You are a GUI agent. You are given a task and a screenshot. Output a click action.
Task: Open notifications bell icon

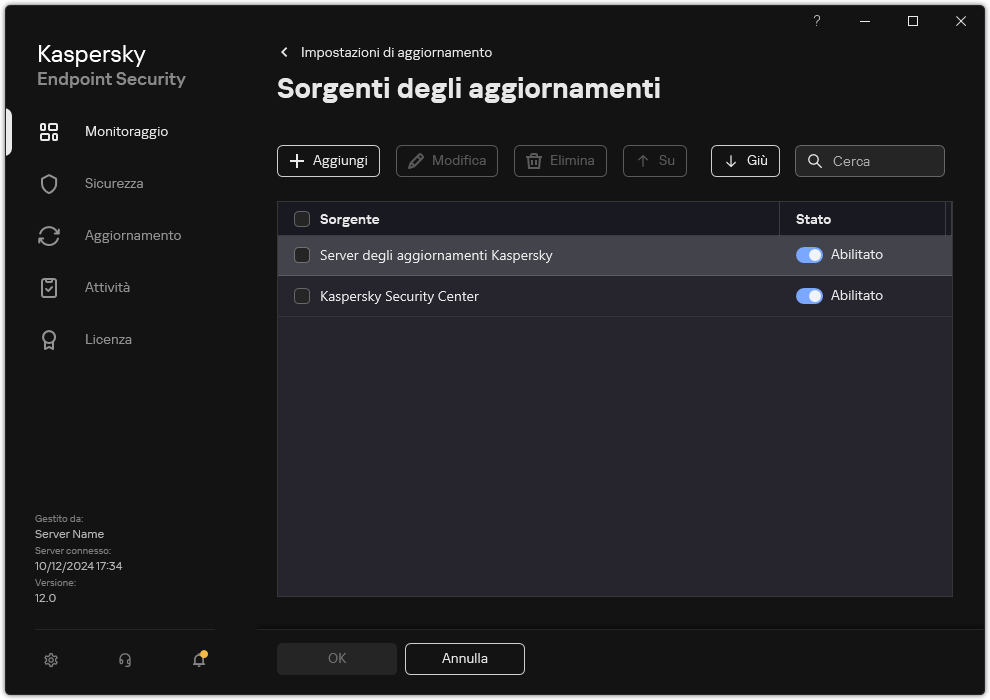click(199, 660)
